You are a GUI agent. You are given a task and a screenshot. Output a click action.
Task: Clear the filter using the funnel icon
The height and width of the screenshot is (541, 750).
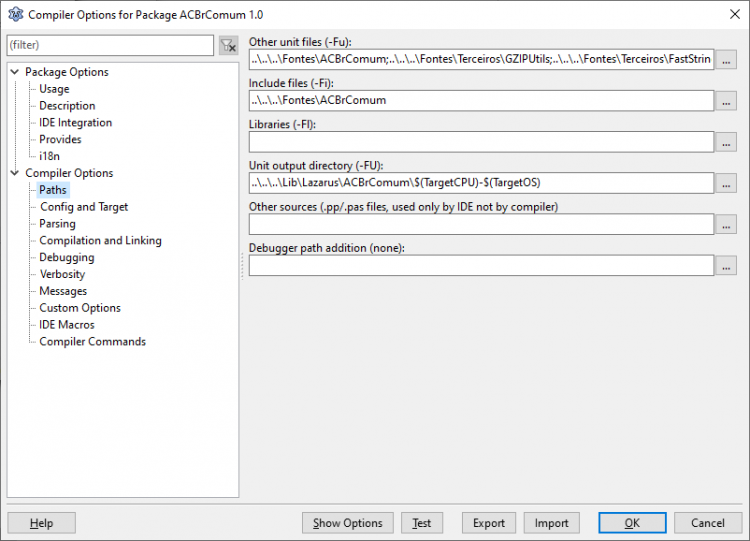point(229,45)
